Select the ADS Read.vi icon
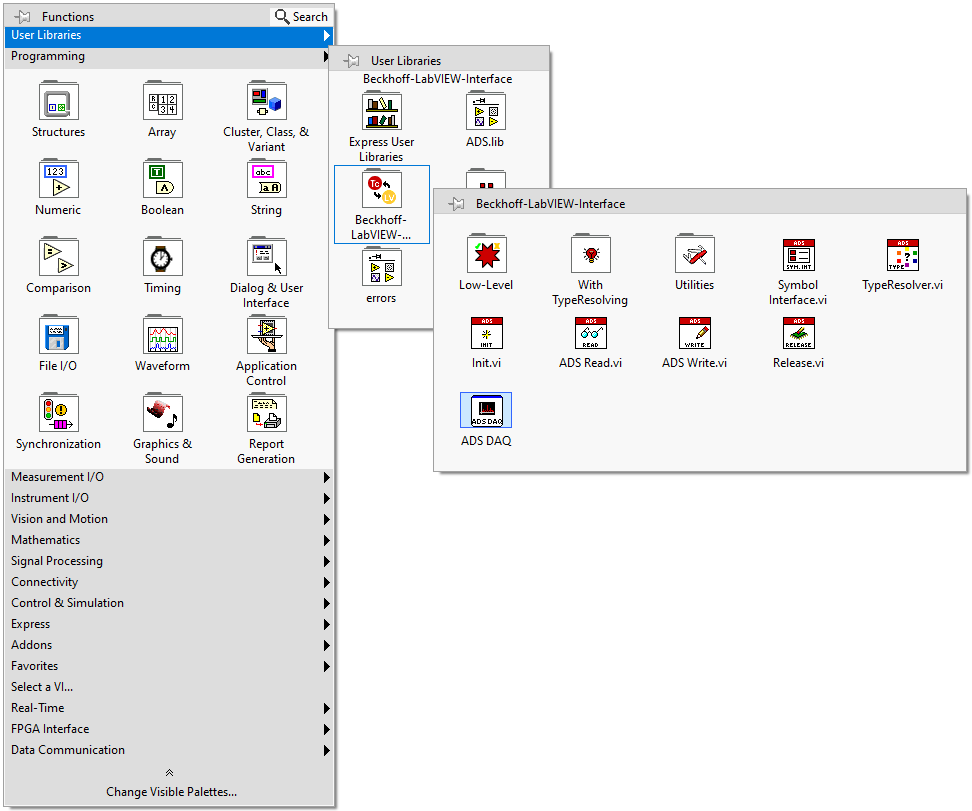Viewport: 972px width, 811px height. 590,333
